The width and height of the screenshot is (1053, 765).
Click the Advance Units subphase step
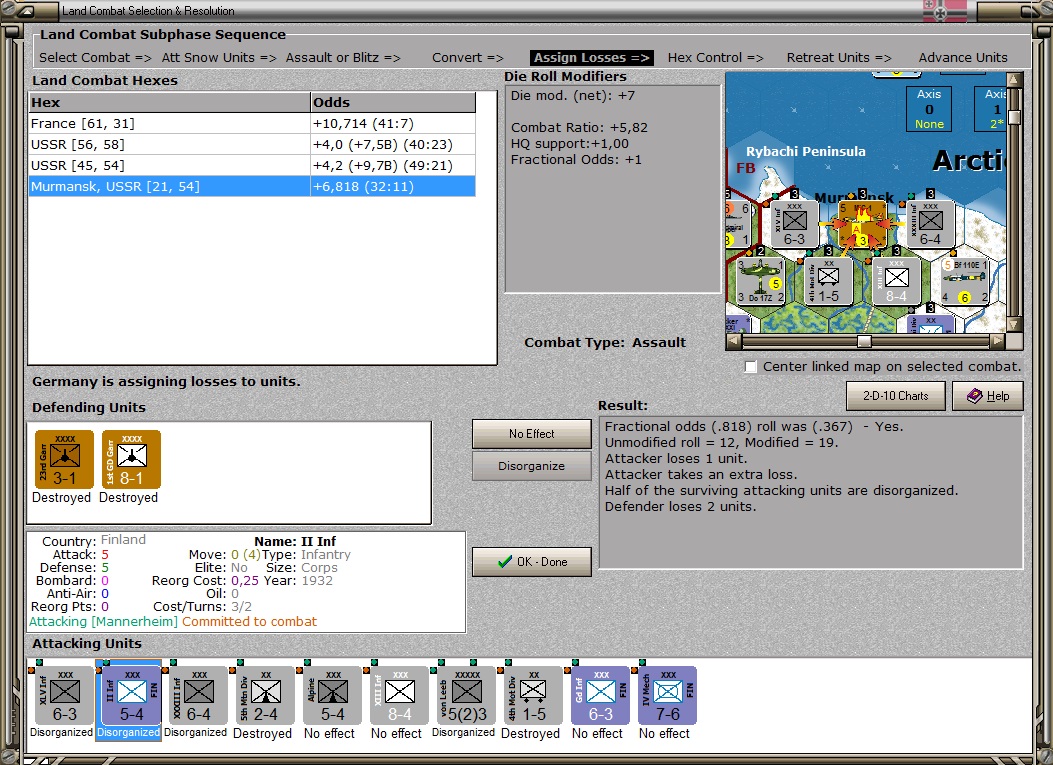coord(963,58)
